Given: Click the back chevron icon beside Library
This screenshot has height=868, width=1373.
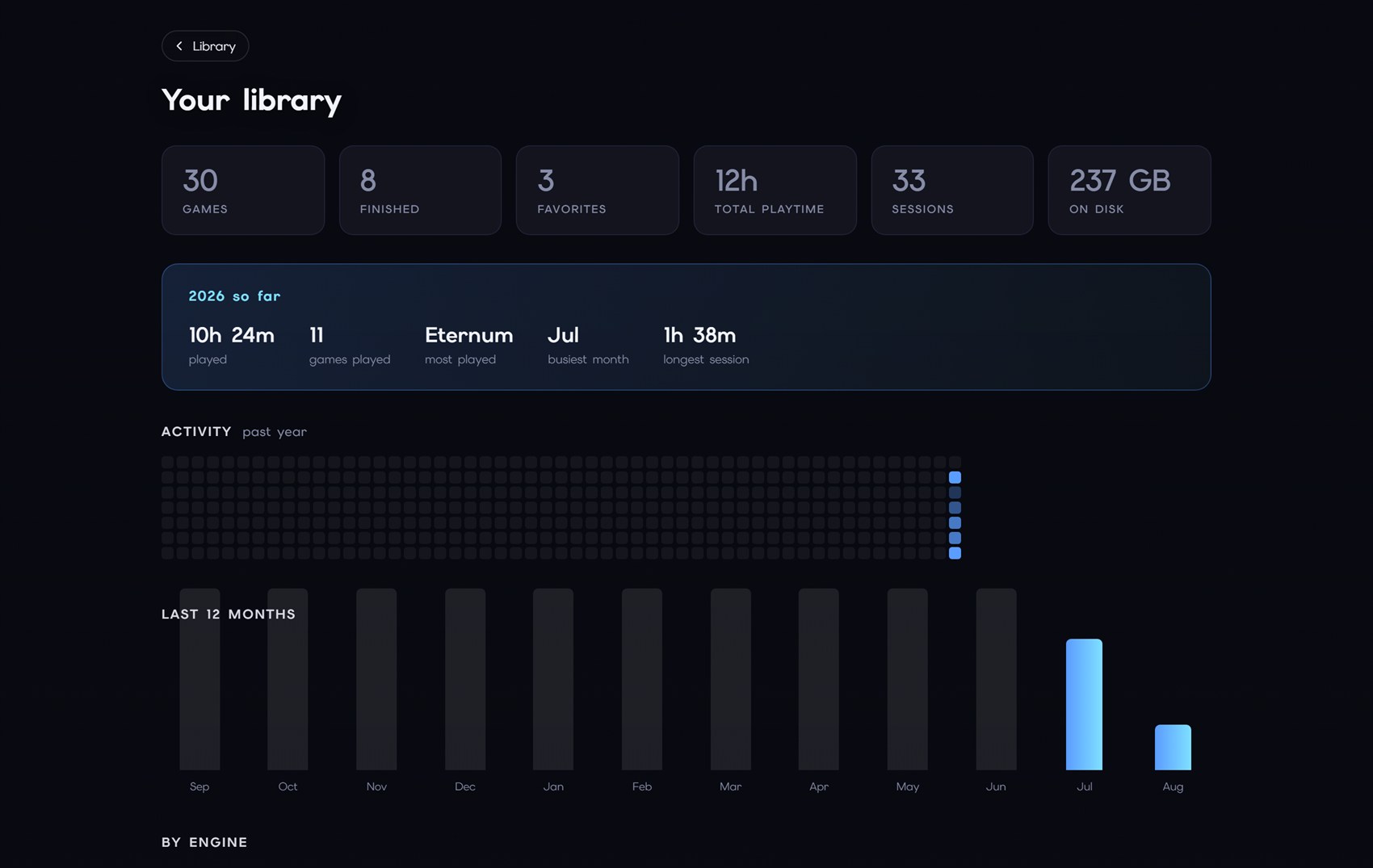Looking at the screenshot, I should [179, 46].
